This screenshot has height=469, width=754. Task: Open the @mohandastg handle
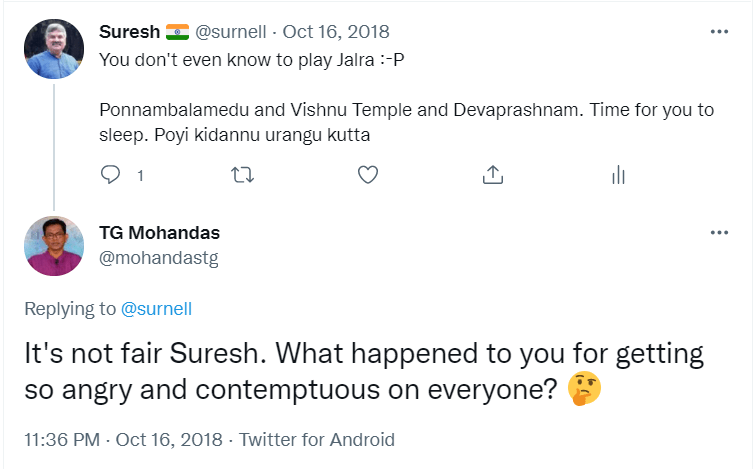(159, 258)
